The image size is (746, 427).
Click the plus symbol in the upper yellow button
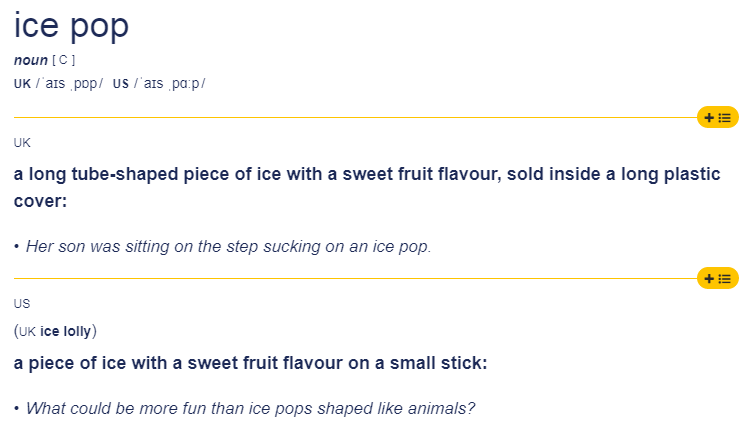pos(709,118)
